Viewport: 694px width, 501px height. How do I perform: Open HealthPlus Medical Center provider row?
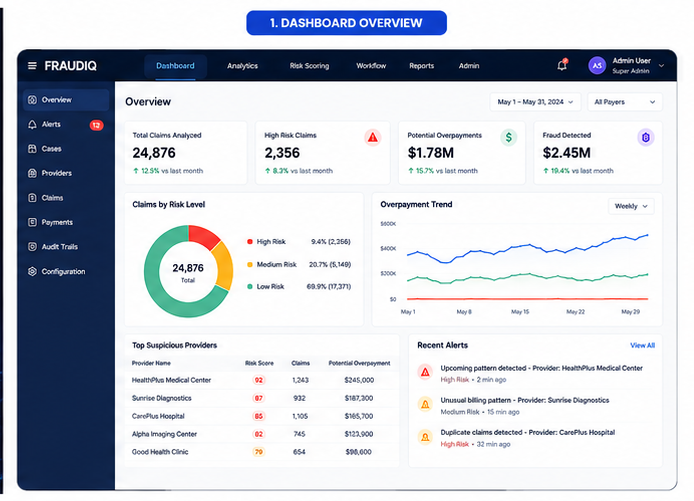(261, 380)
